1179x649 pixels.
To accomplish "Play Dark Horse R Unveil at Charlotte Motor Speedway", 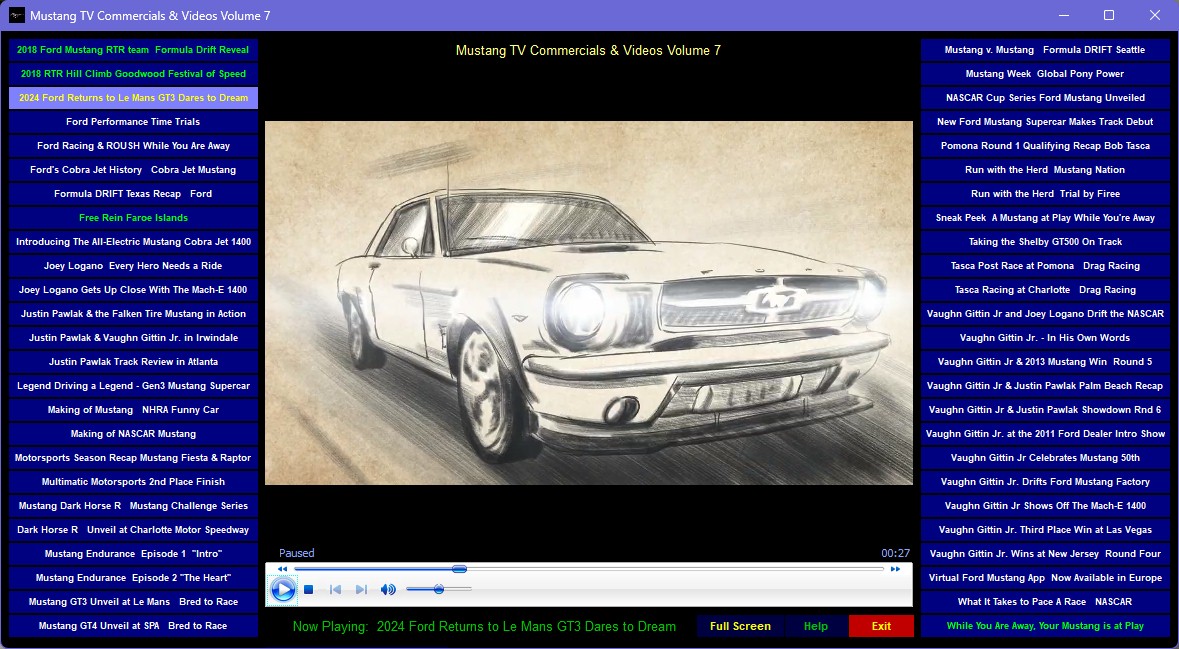I will point(133,530).
